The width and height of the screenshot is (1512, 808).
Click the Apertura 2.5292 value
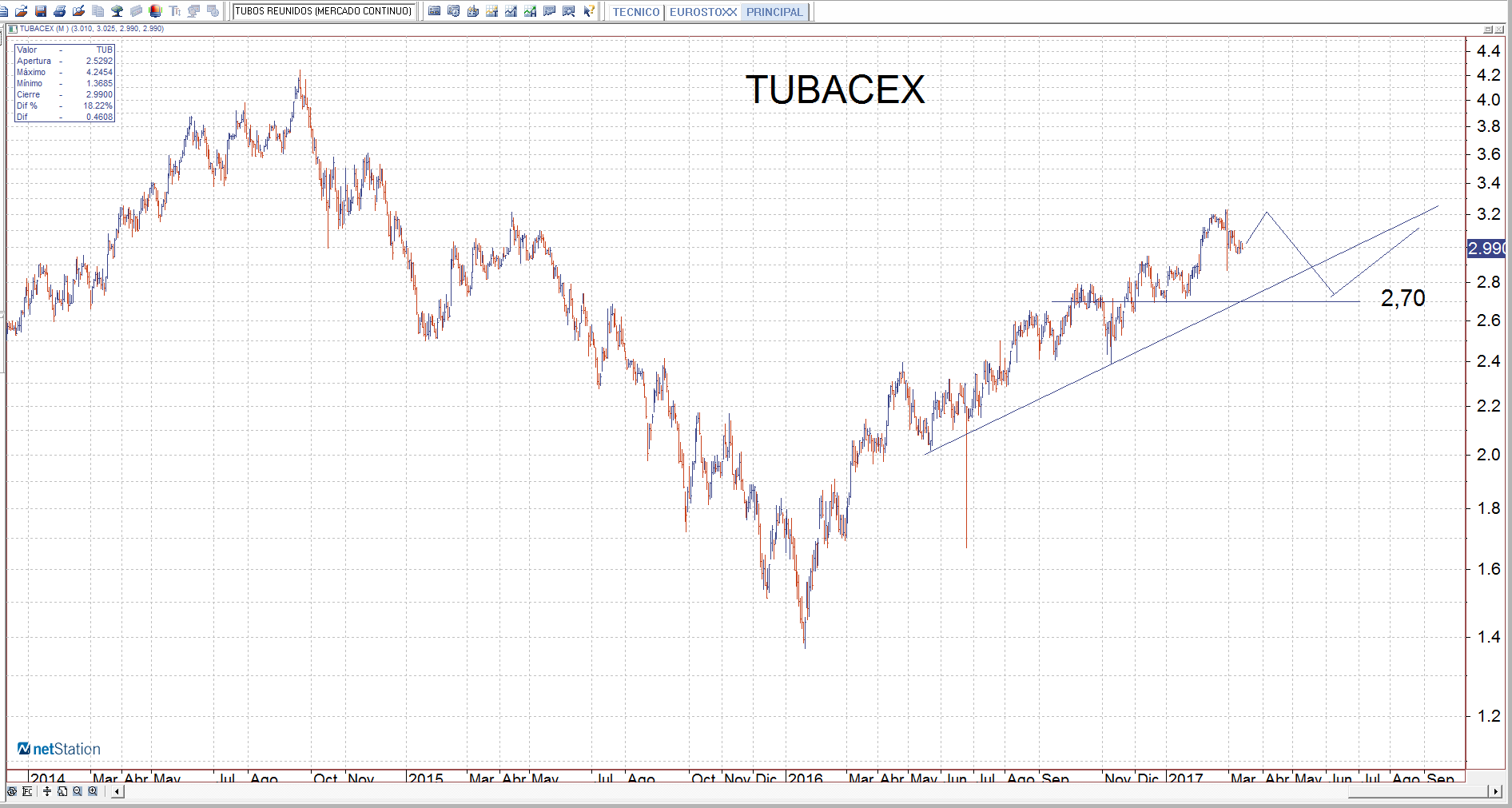[x=99, y=61]
